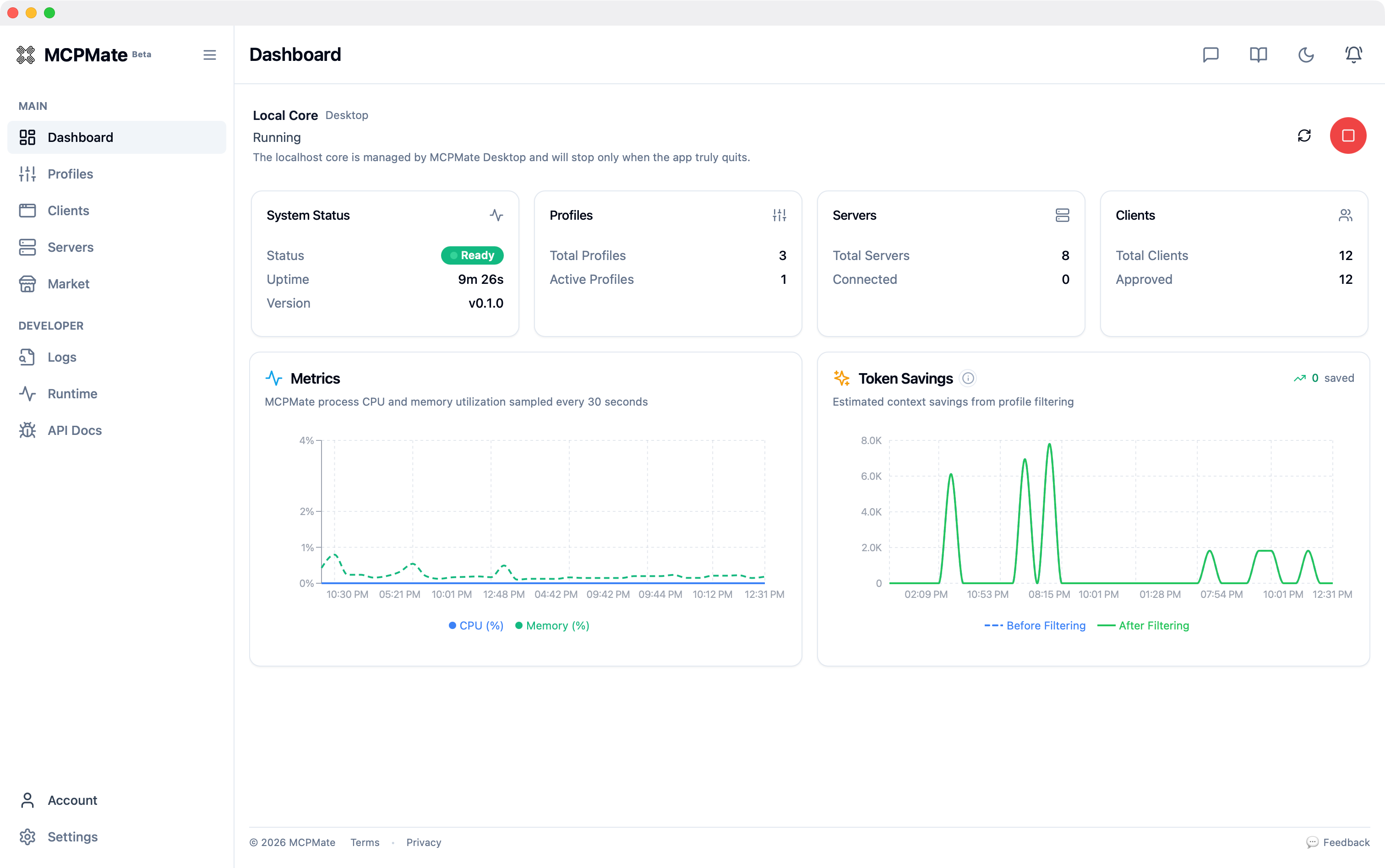Image resolution: width=1385 pixels, height=868 pixels.
Task: Open the Market page
Action: [x=117, y=284]
